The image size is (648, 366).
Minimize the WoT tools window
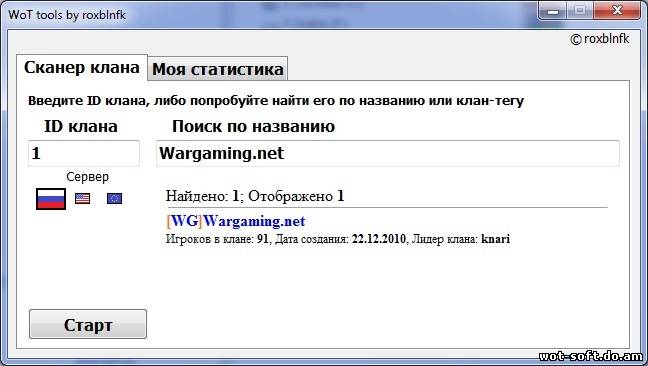point(553,11)
